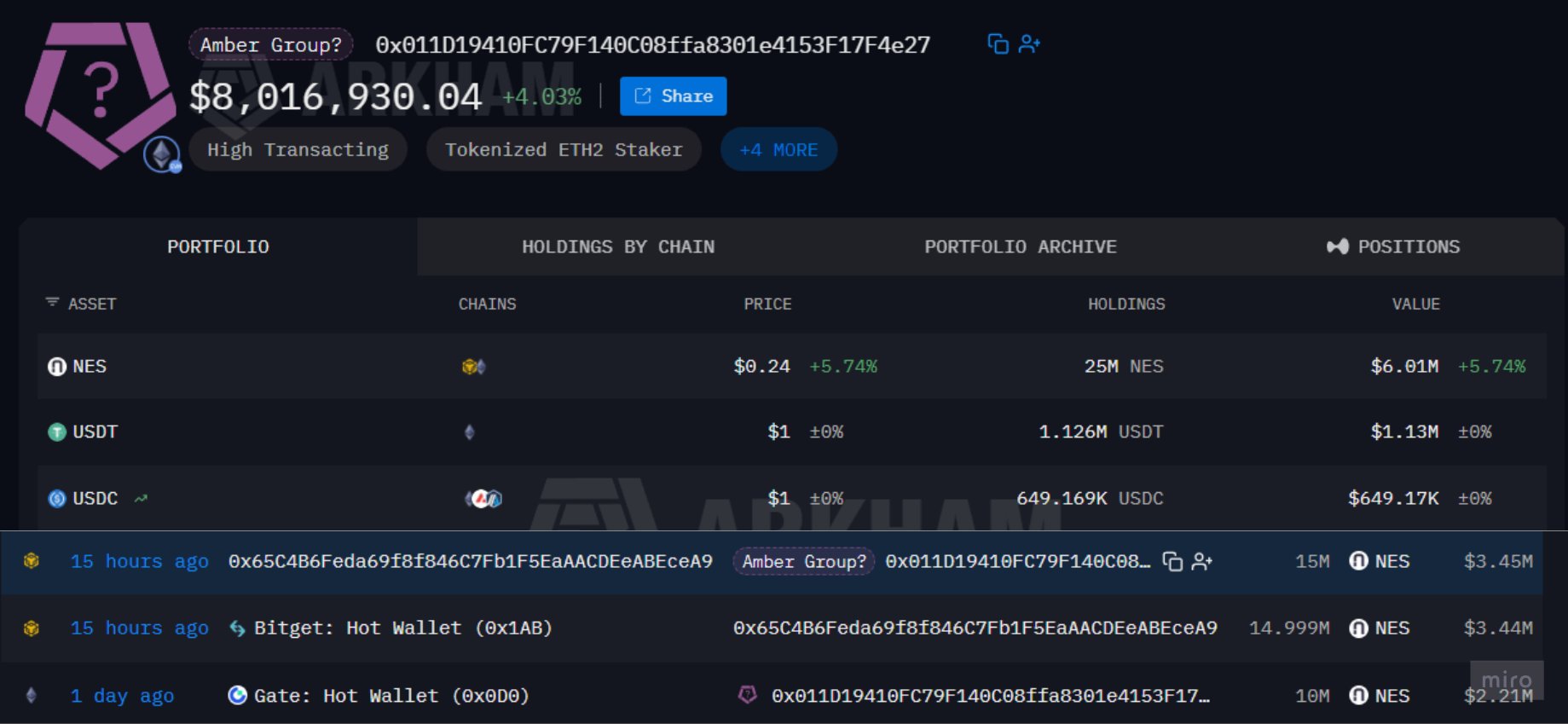
Task: Click the trend arrow icon next to USDC
Action: point(141,498)
